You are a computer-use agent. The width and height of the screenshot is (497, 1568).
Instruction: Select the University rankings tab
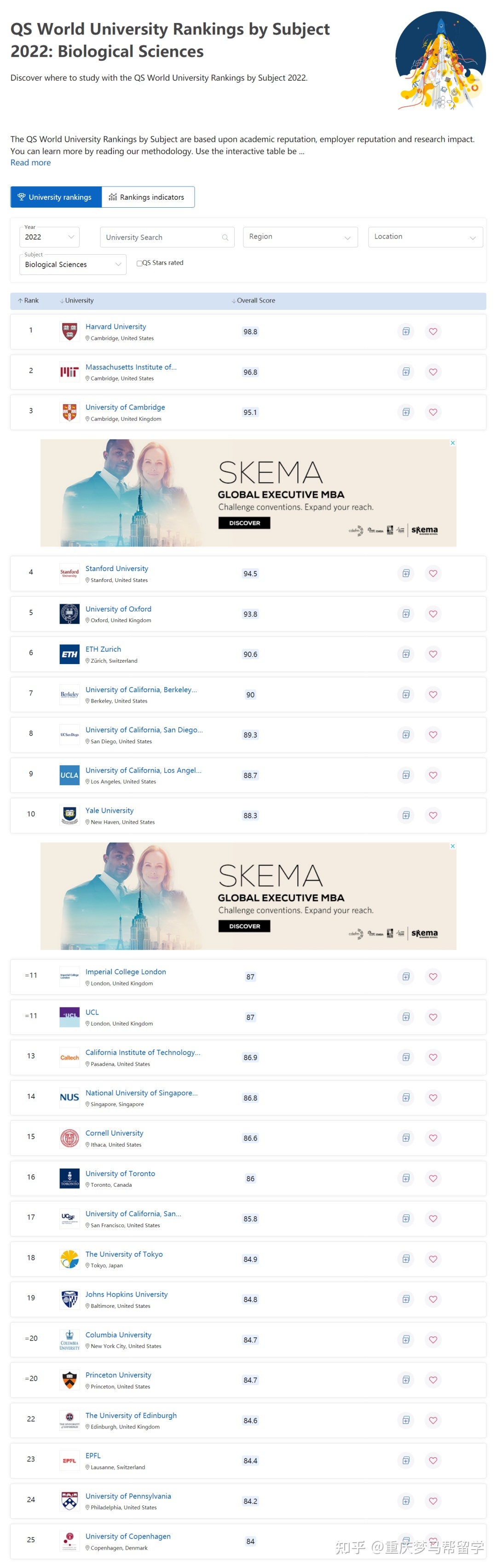(x=55, y=197)
